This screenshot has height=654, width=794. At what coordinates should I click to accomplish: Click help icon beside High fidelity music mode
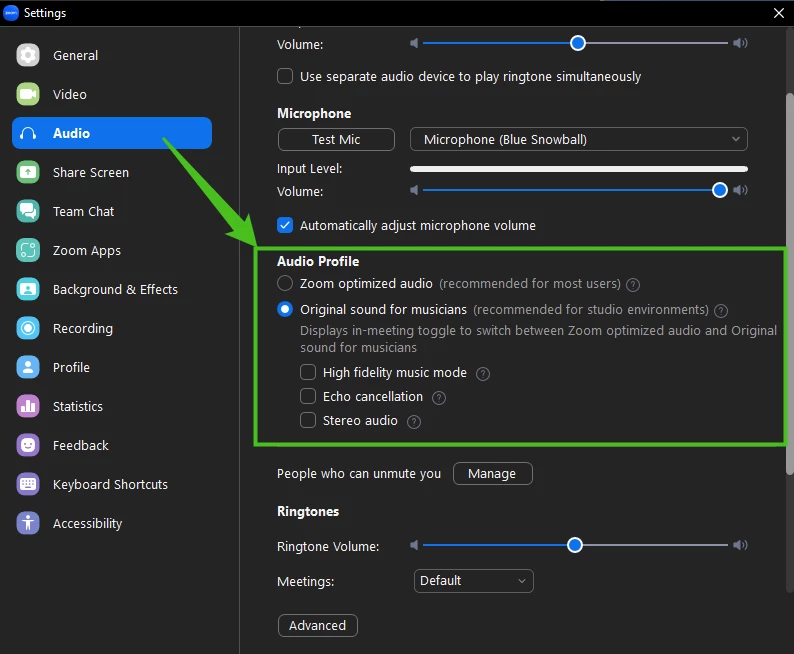(x=483, y=374)
